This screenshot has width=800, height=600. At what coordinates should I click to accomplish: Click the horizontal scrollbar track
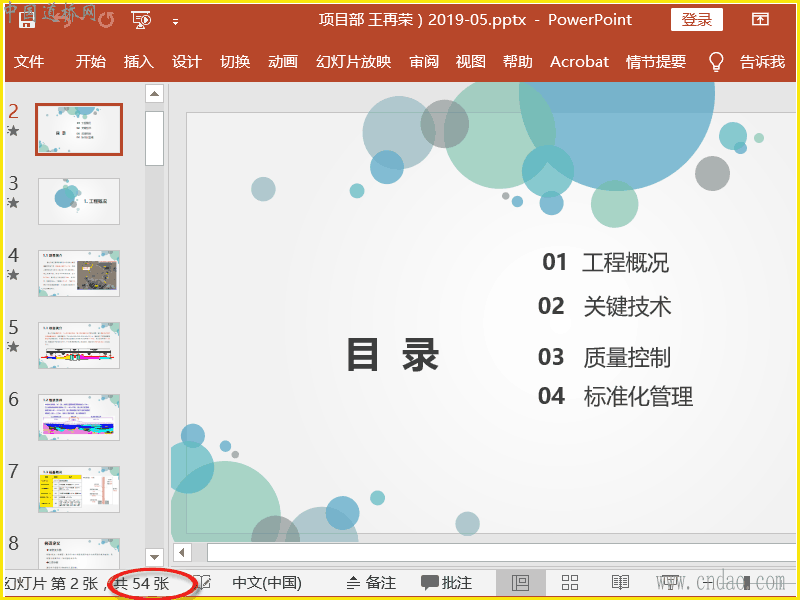(501, 552)
